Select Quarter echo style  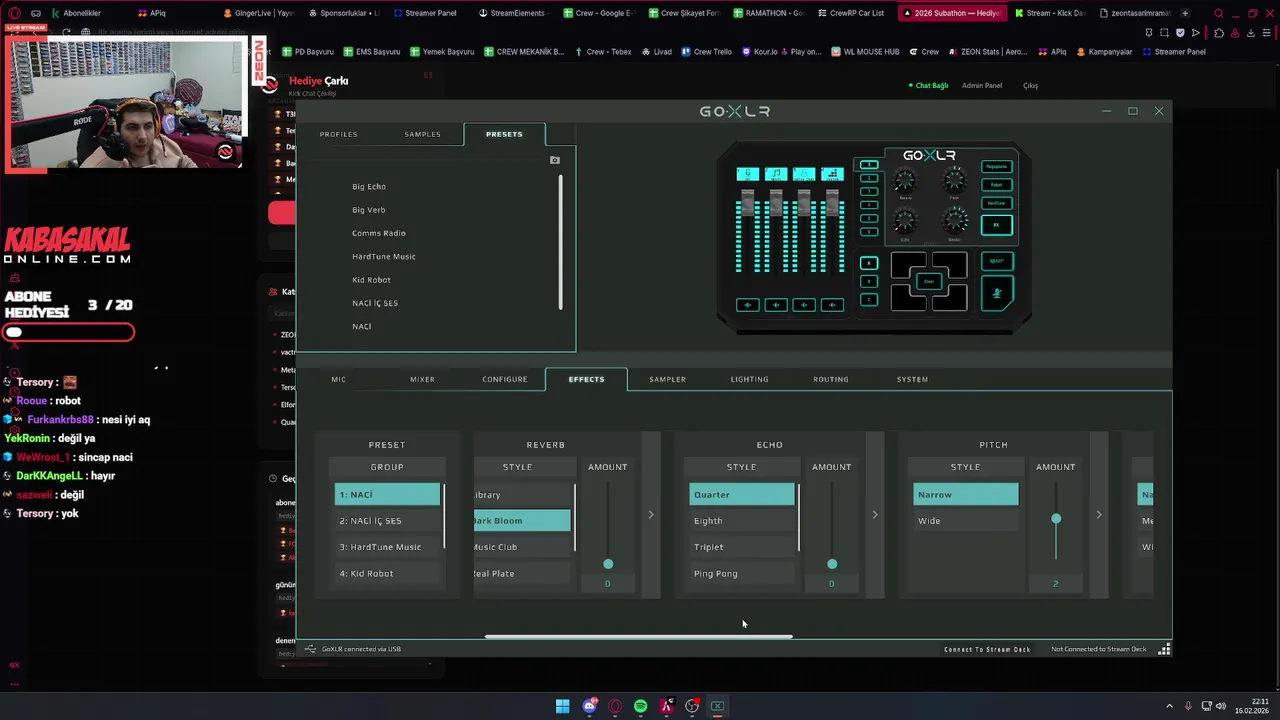(742, 494)
